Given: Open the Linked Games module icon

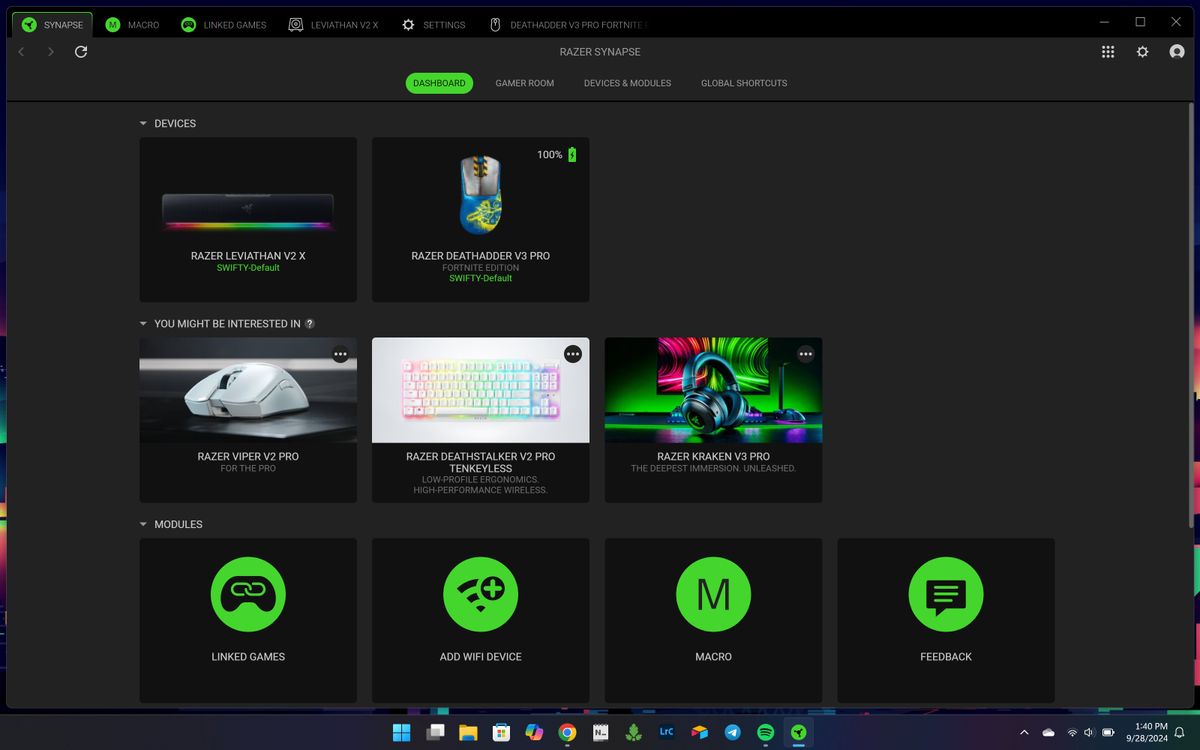Looking at the screenshot, I should tap(248, 594).
